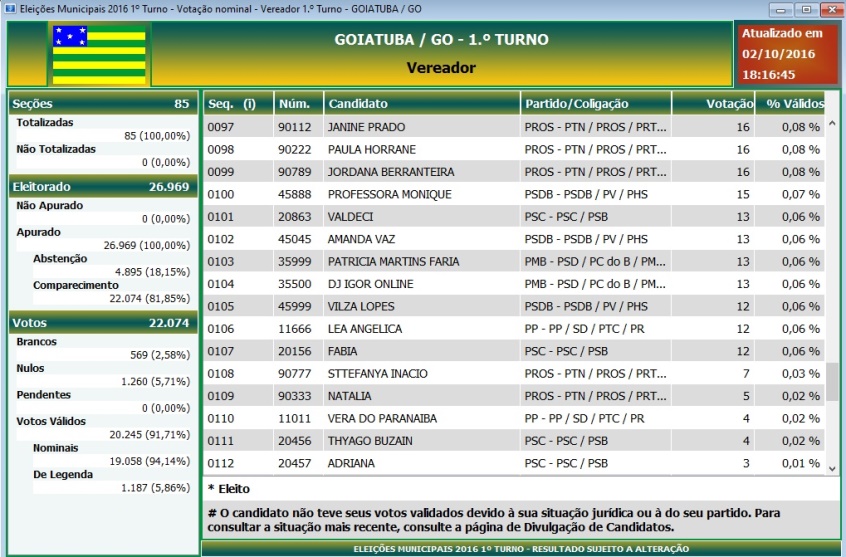
Task: Click the Atualizado em timestamp box
Action: tap(786, 53)
